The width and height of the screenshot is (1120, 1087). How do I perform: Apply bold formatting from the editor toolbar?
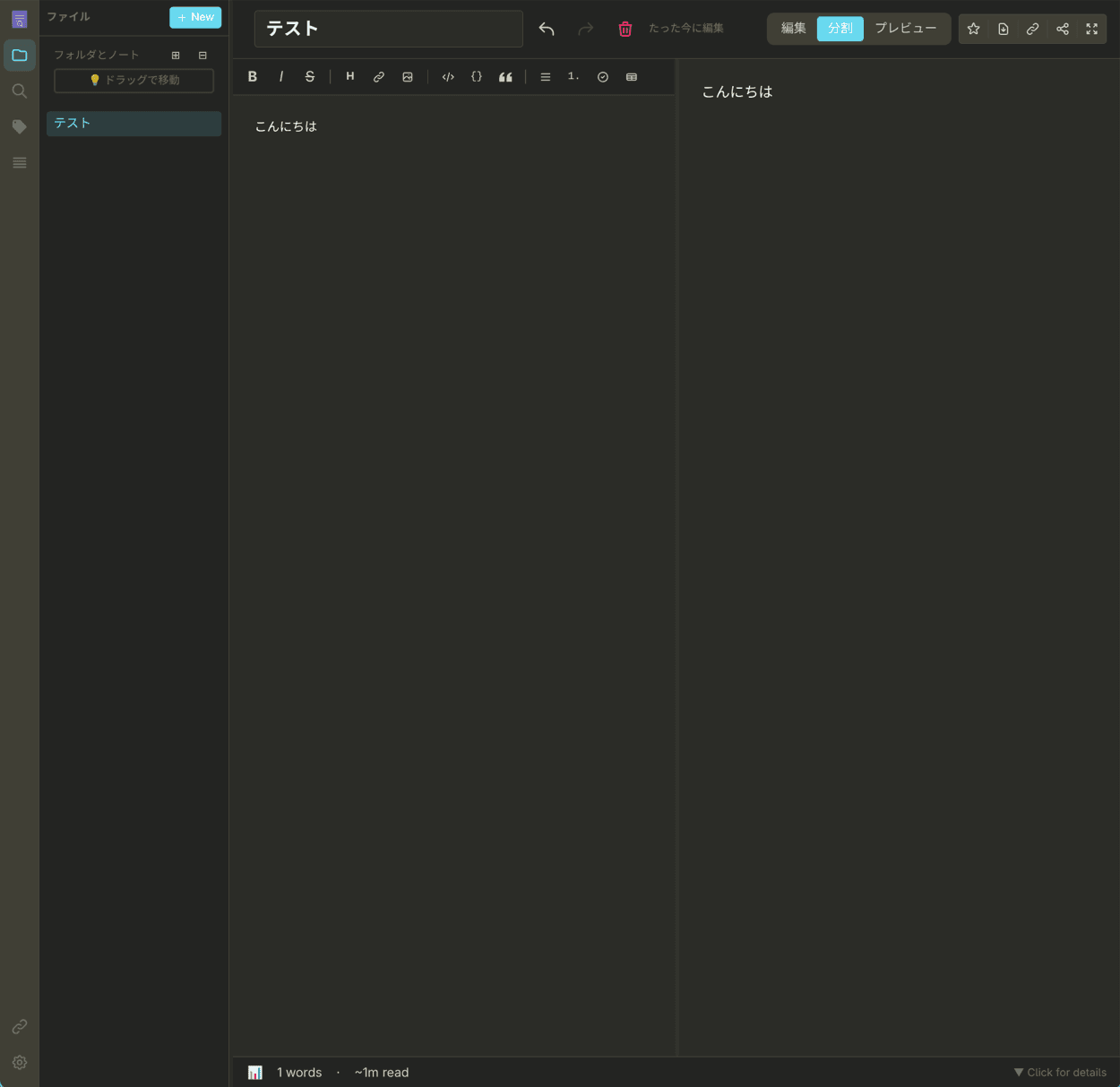click(x=253, y=77)
